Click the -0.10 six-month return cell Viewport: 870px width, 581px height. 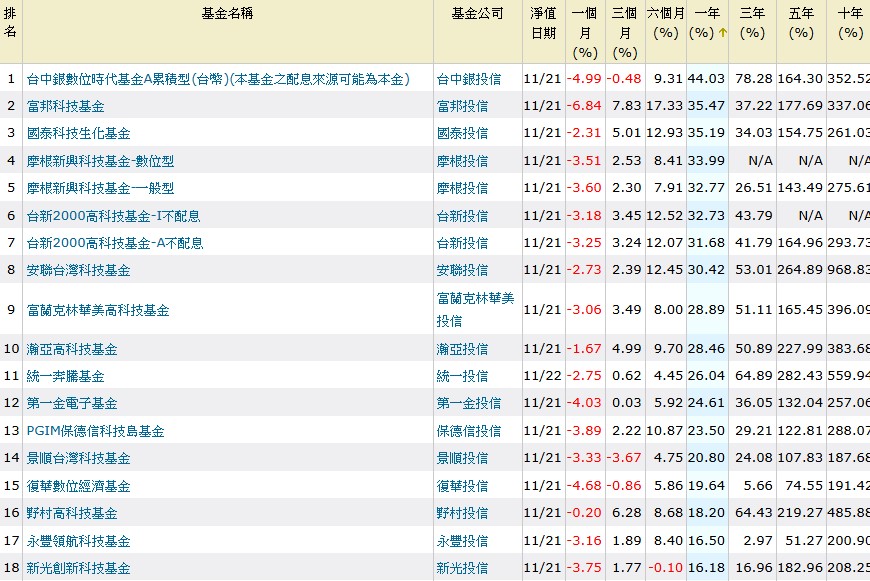[x=665, y=568]
